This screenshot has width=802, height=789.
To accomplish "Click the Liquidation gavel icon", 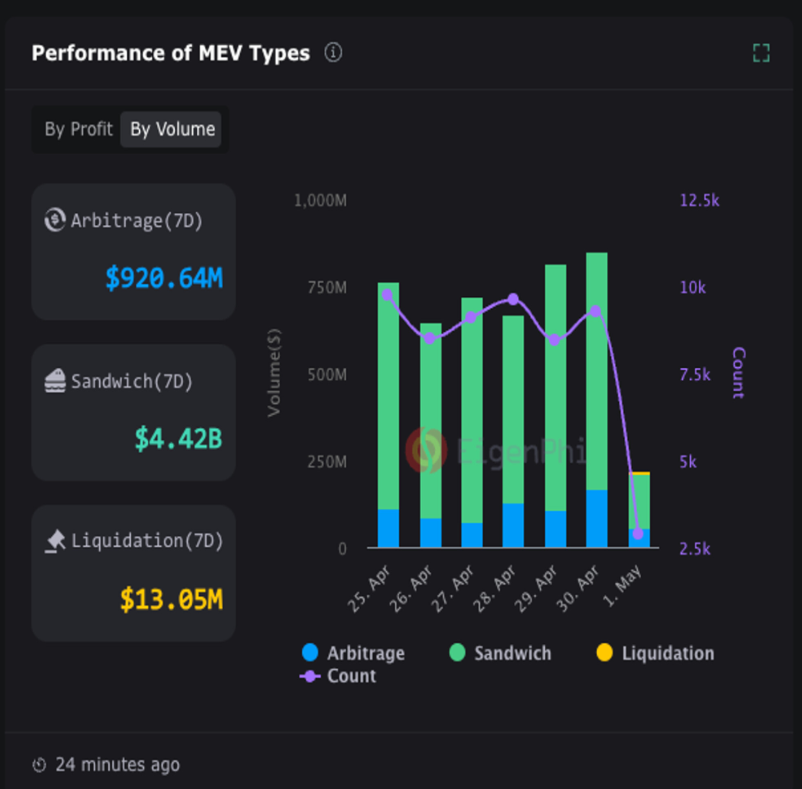I will tap(56, 541).
